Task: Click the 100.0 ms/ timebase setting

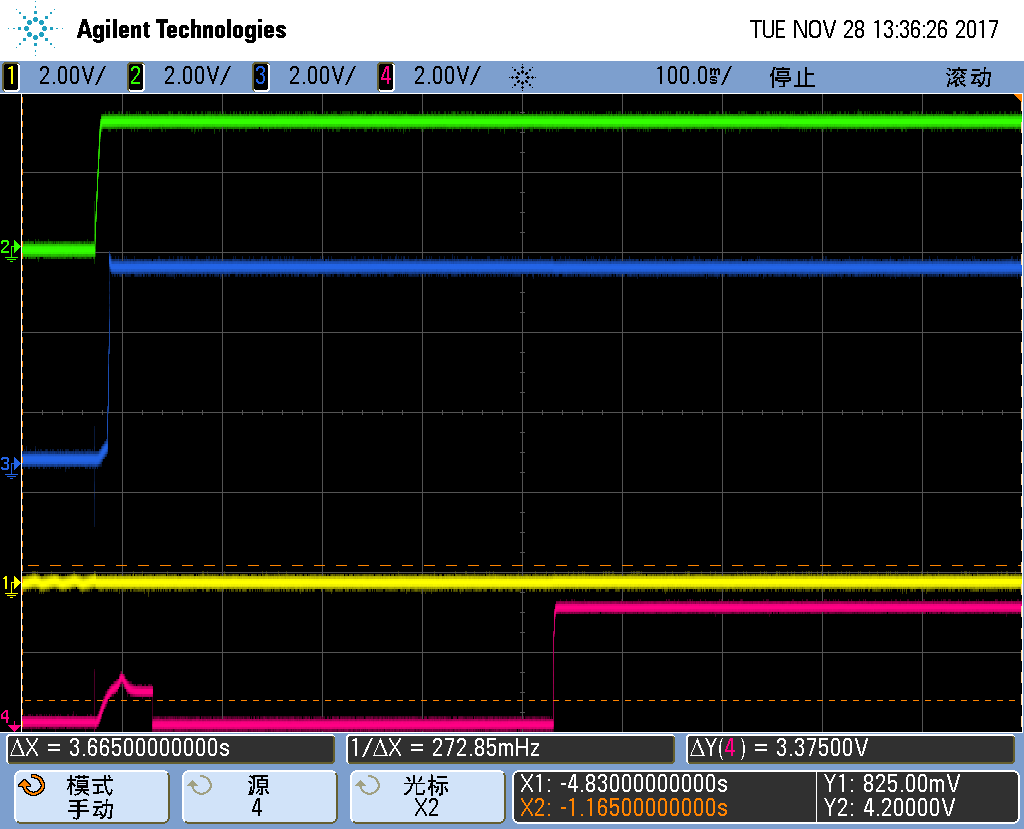Action: [693, 76]
